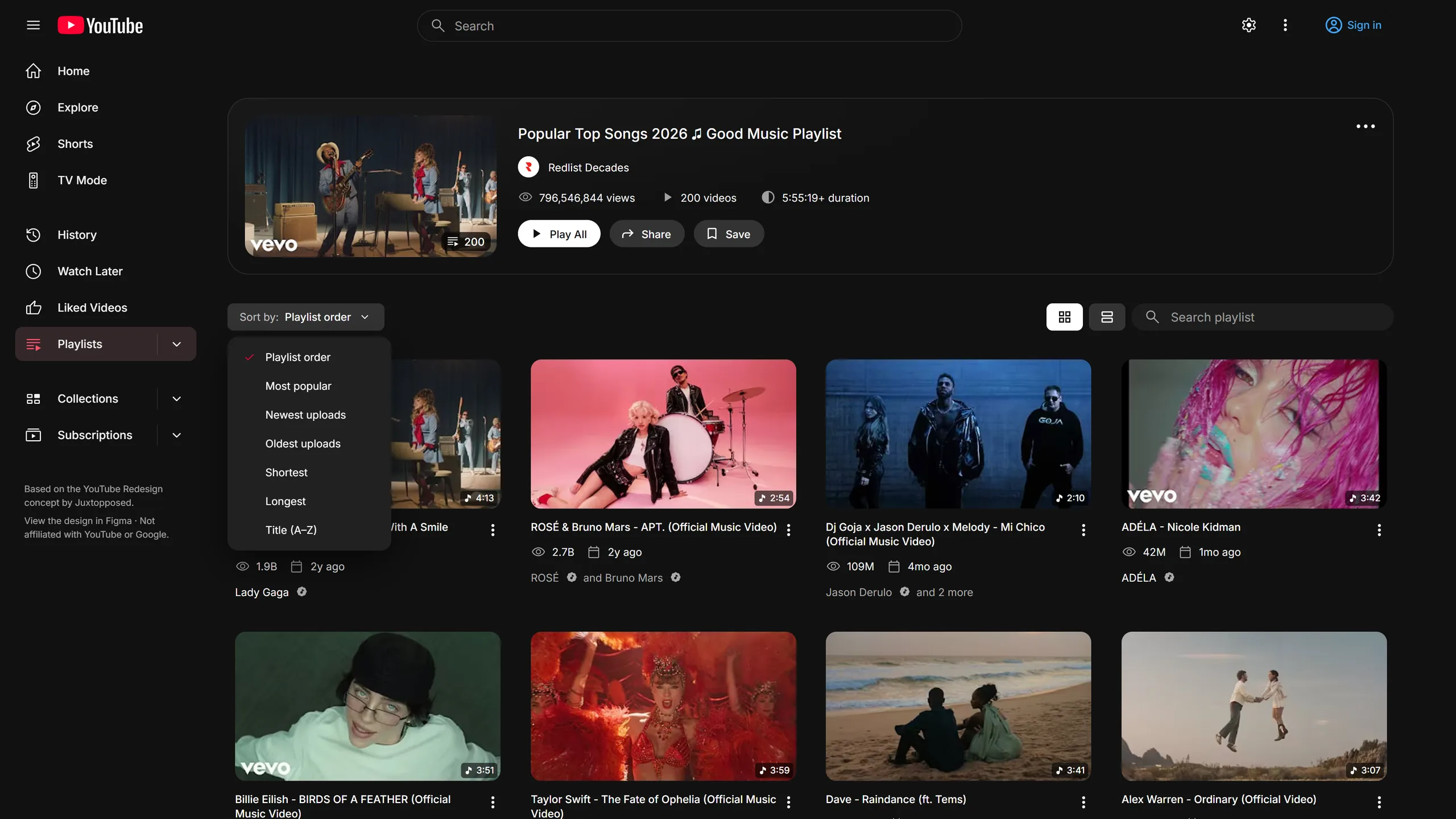Image resolution: width=1456 pixels, height=819 pixels.
Task: Open History in sidebar
Action: [106, 235]
